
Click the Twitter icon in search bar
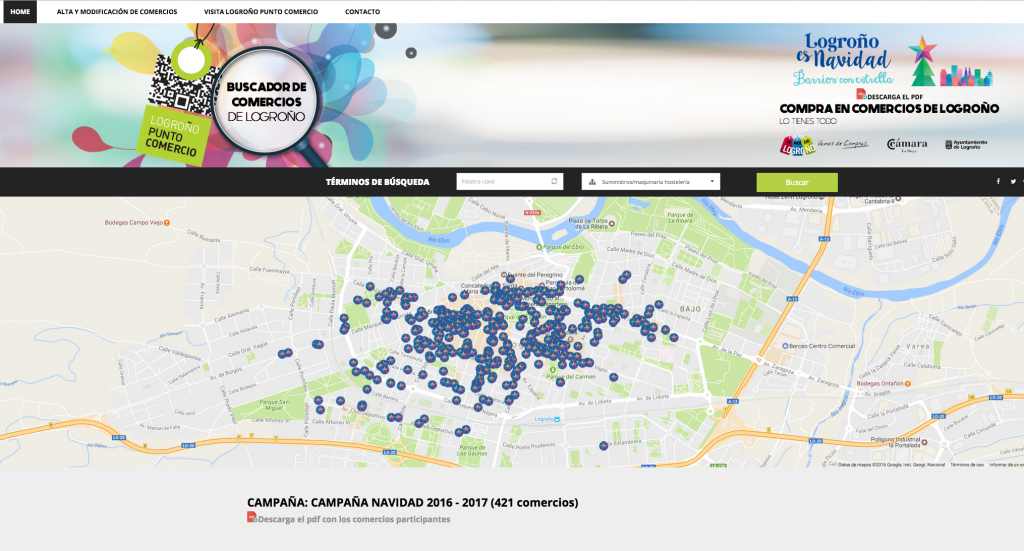[1013, 181]
